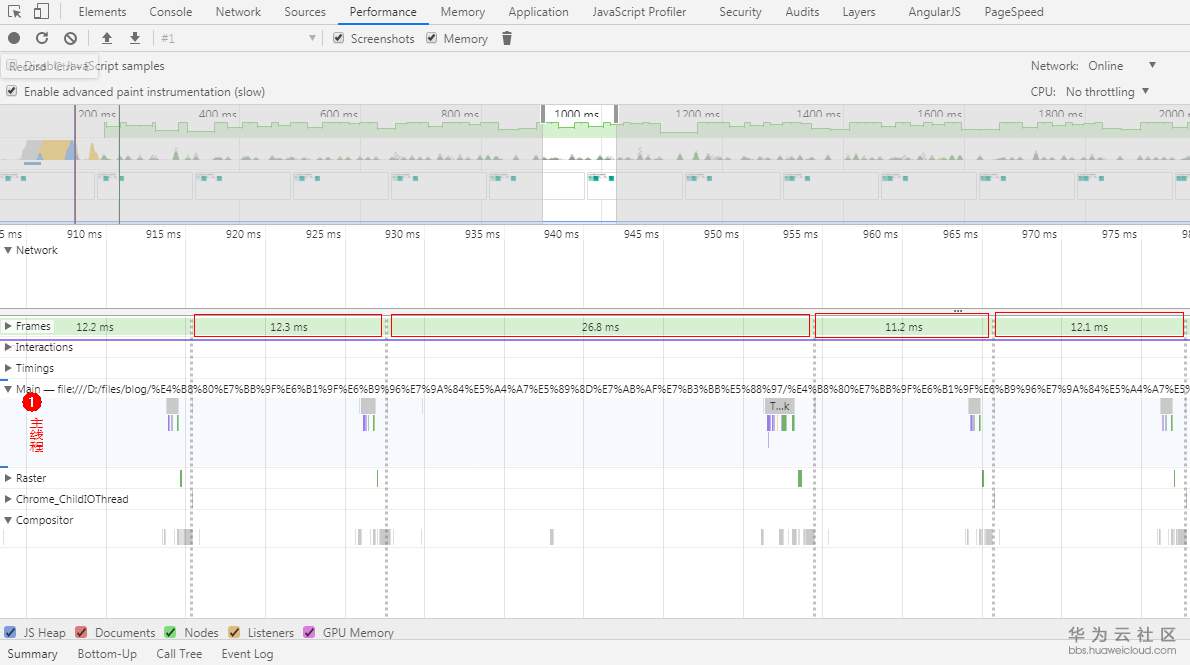1190x665 pixels.
Task: Toggle the Screenshots checkbox
Action: coord(338,38)
